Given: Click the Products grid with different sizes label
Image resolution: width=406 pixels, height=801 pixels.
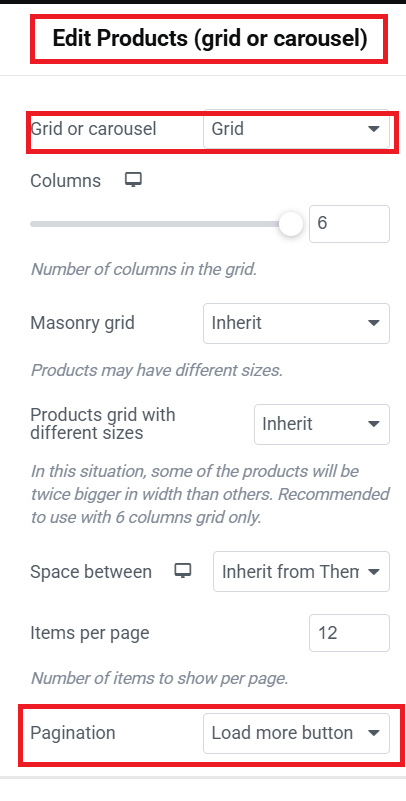Looking at the screenshot, I should [103, 424].
